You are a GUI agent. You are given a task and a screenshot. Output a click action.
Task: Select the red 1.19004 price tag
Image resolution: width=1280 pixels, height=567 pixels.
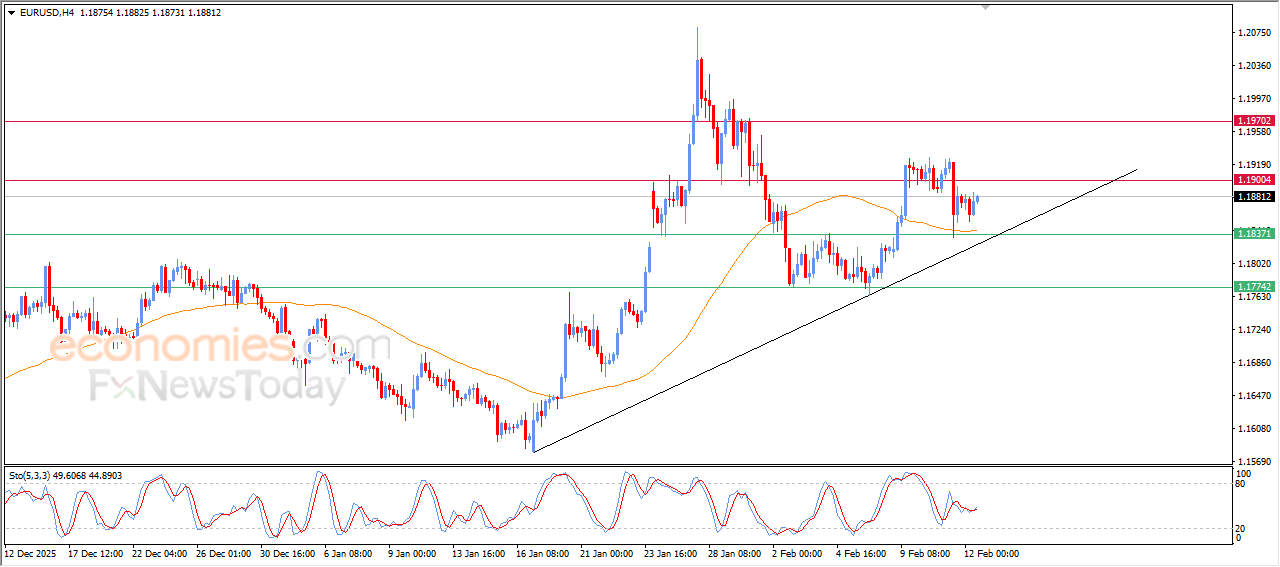coord(1254,180)
